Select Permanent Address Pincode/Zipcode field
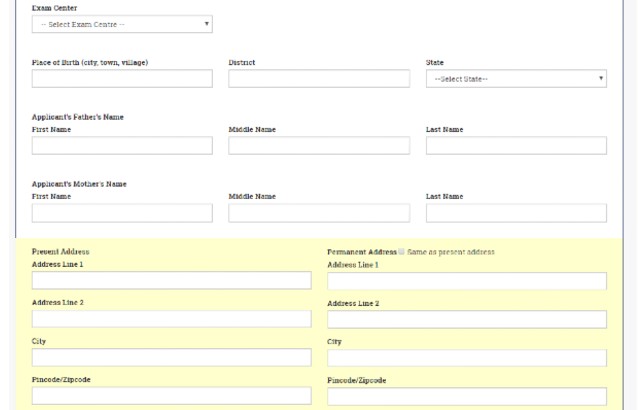 click(x=466, y=396)
